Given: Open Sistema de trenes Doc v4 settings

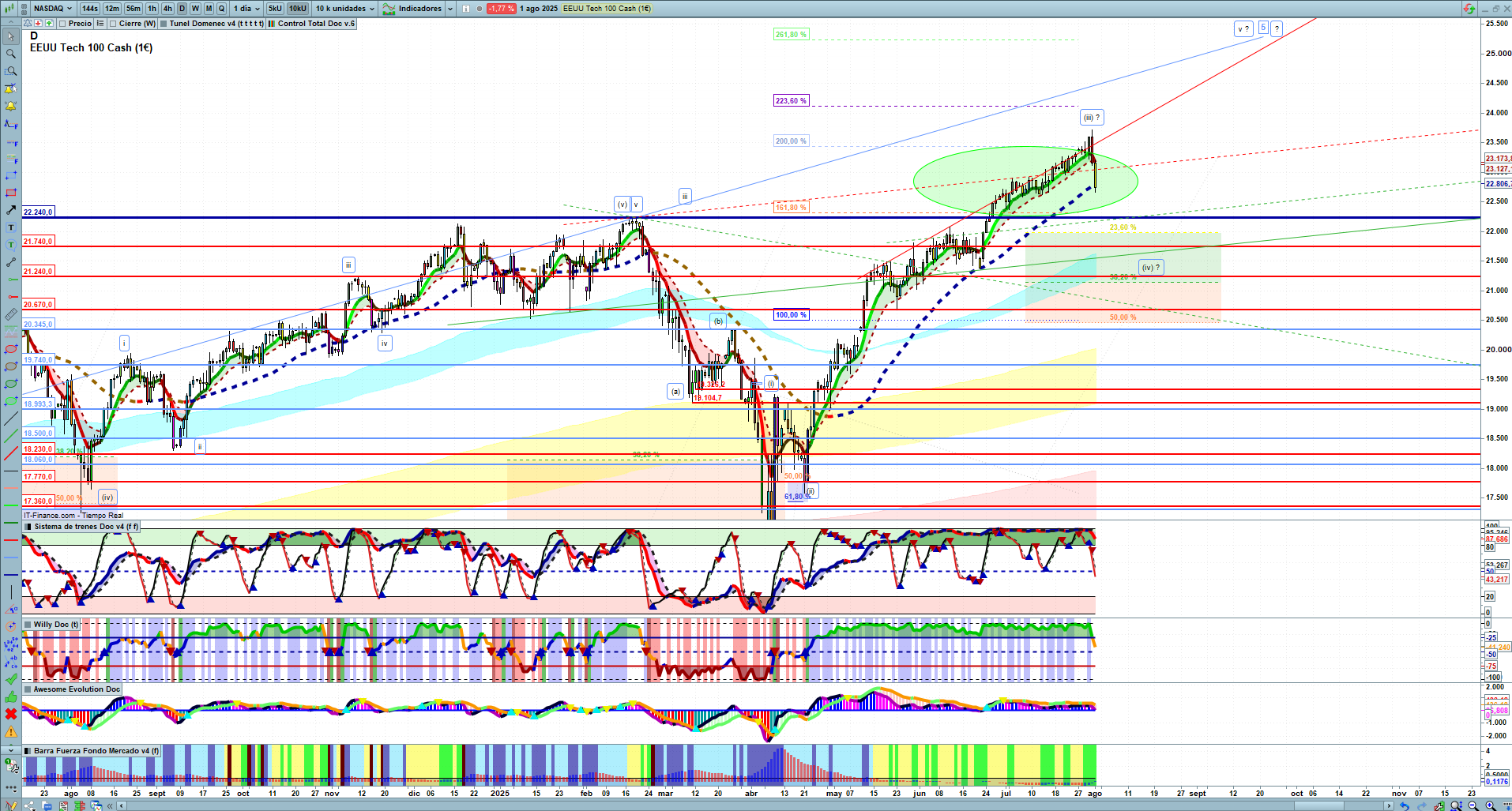Looking at the screenshot, I should [x=81, y=527].
